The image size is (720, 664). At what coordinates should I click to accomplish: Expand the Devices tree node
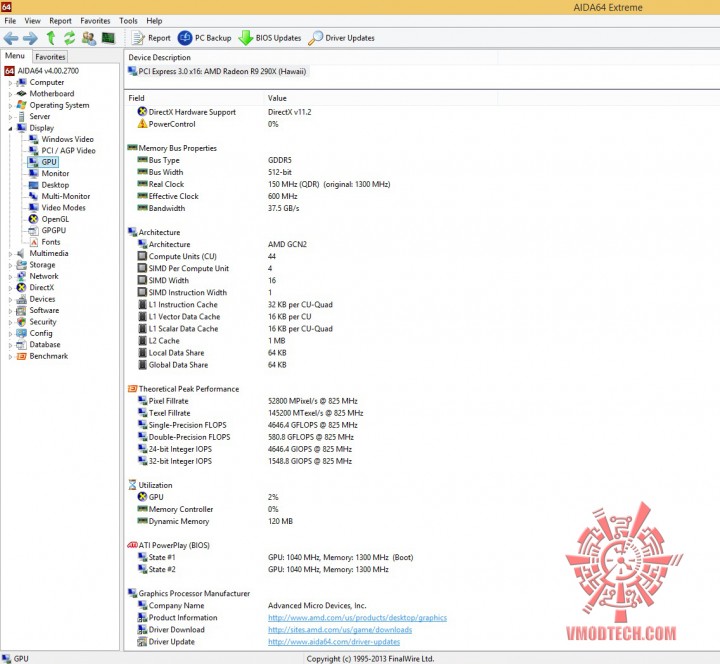coord(10,300)
